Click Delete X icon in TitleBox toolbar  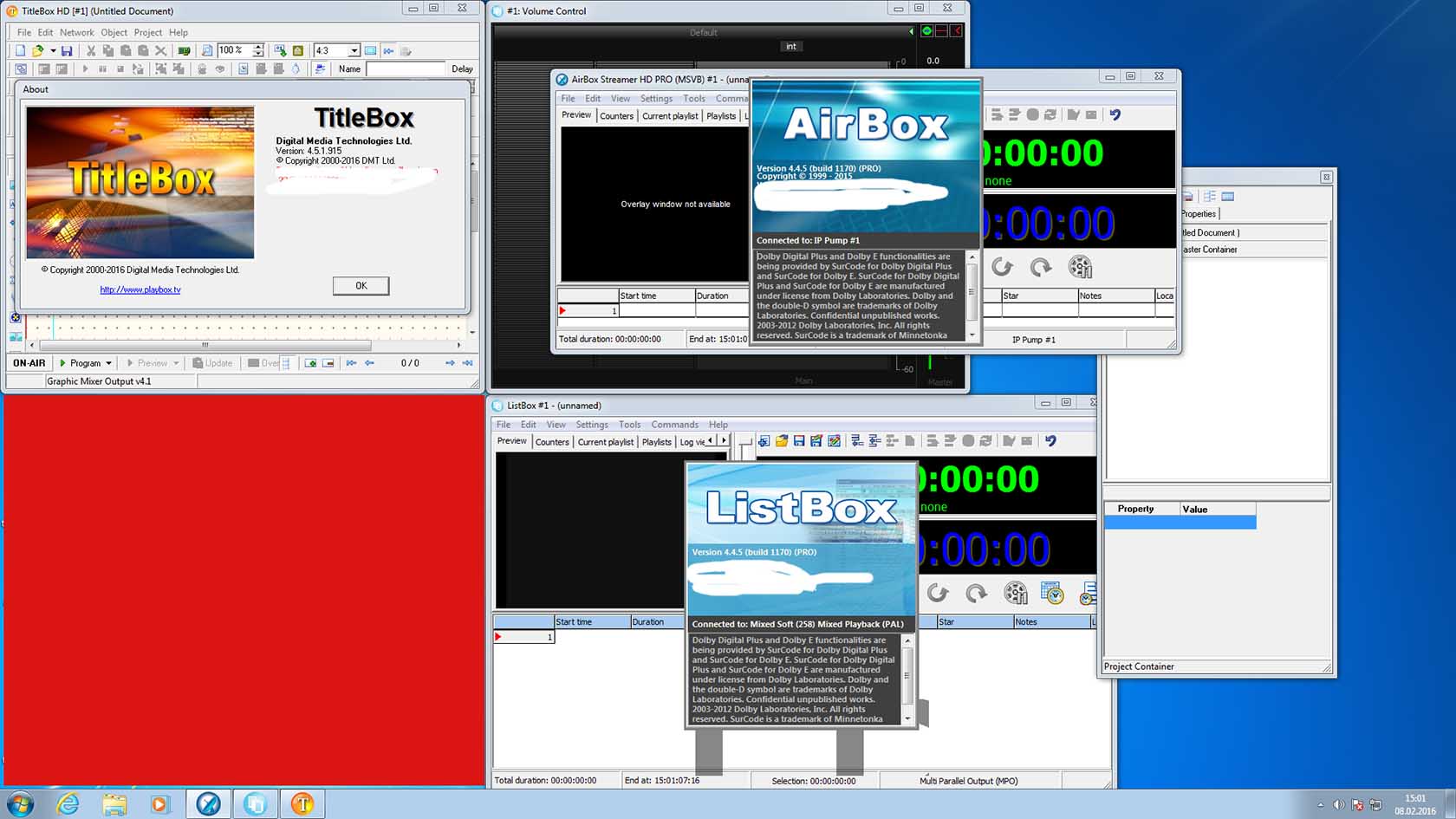click(x=160, y=51)
